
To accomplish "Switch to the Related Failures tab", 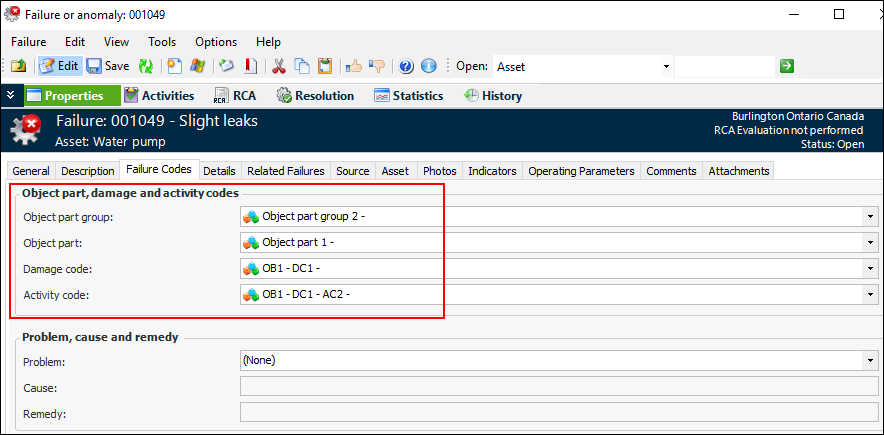I will (286, 171).
